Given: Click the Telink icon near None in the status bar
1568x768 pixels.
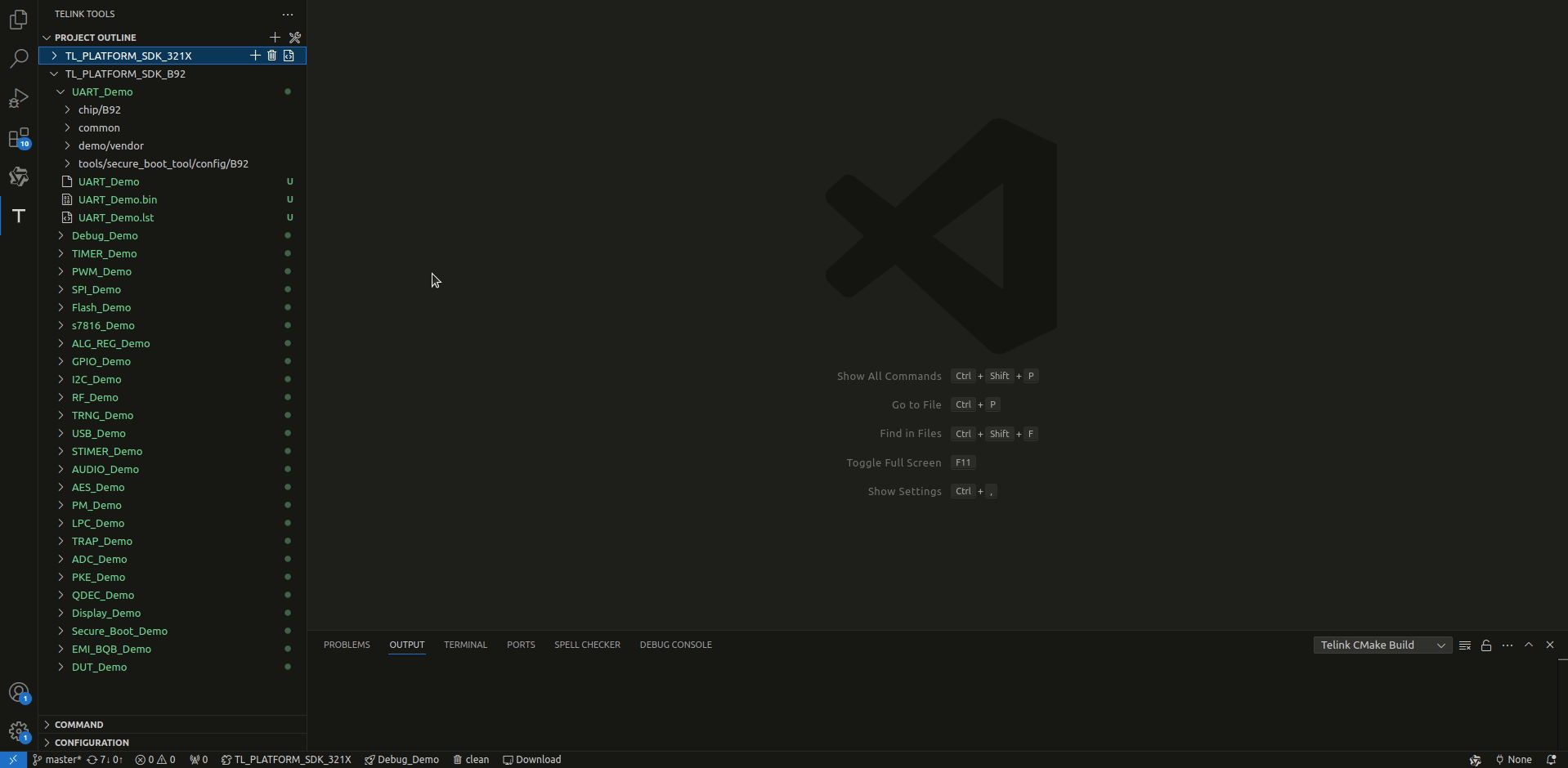Looking at the screenshot, I should click(x=1476, y=760).
